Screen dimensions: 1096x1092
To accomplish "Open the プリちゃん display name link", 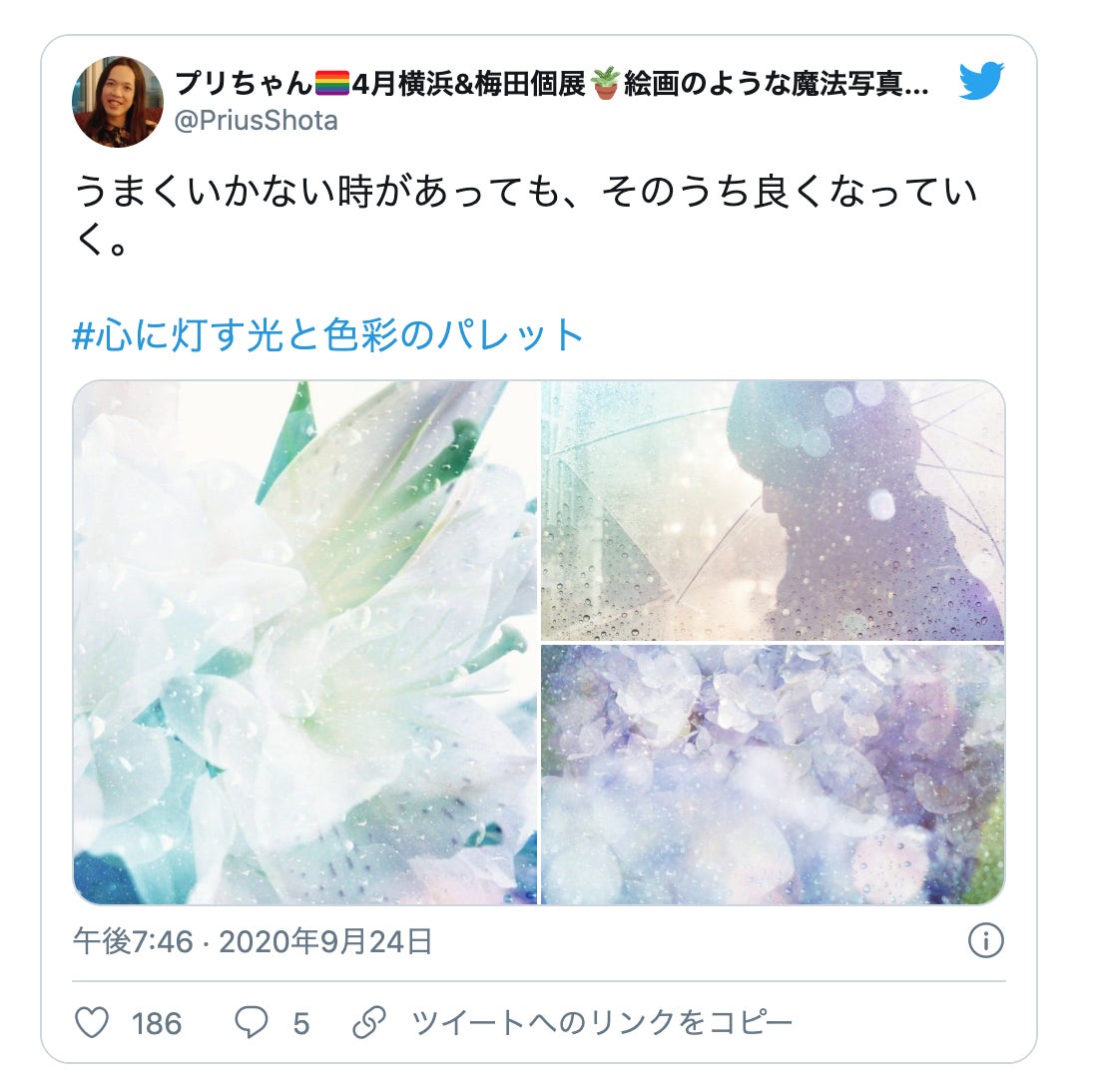I will pos(243,83).
